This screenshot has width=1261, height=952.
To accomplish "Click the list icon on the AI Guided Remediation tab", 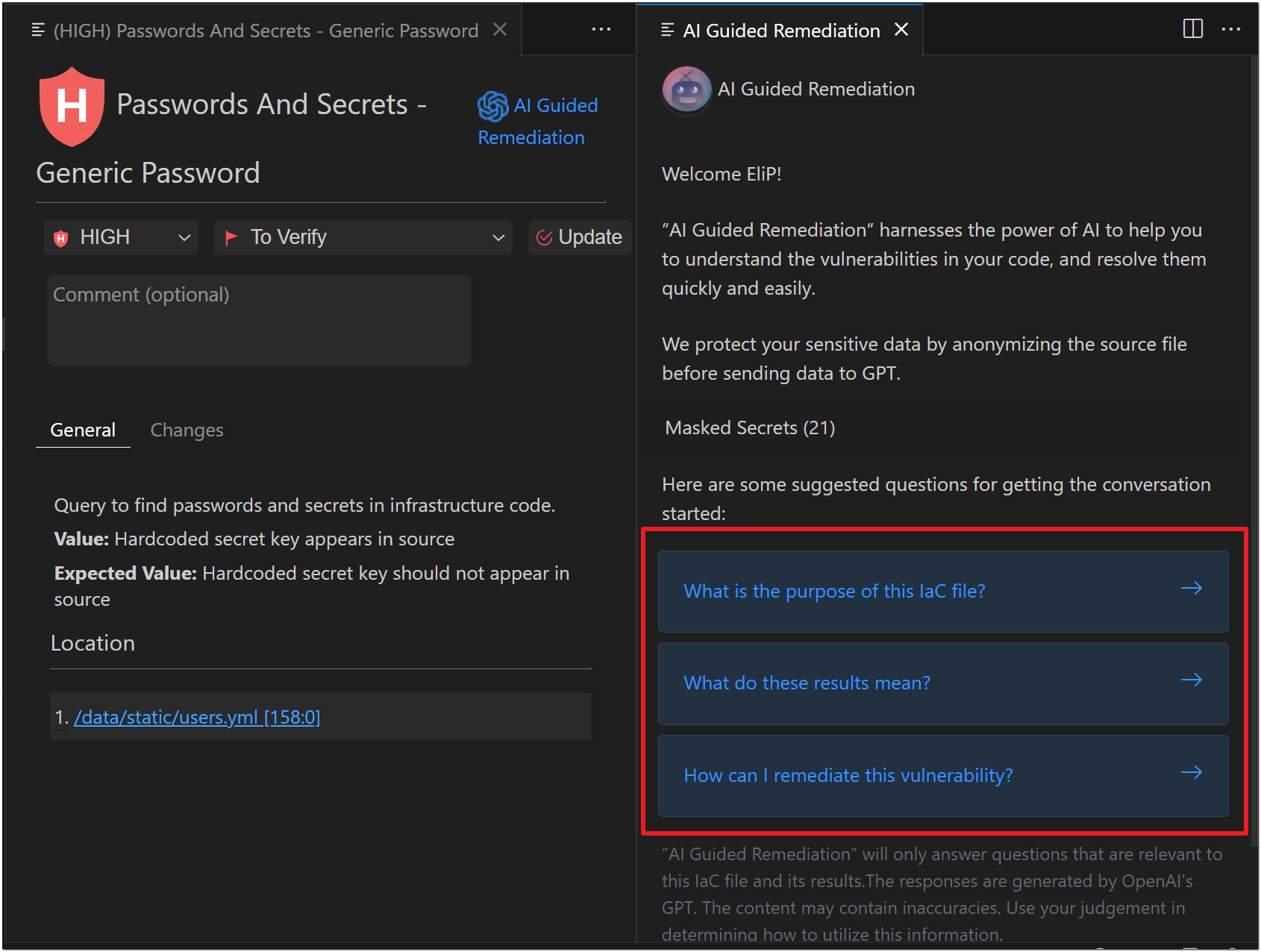I will point(668,30).
